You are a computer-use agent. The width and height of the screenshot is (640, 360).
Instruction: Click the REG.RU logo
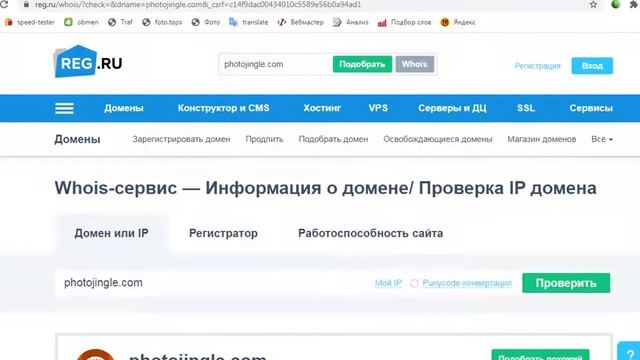89,62
